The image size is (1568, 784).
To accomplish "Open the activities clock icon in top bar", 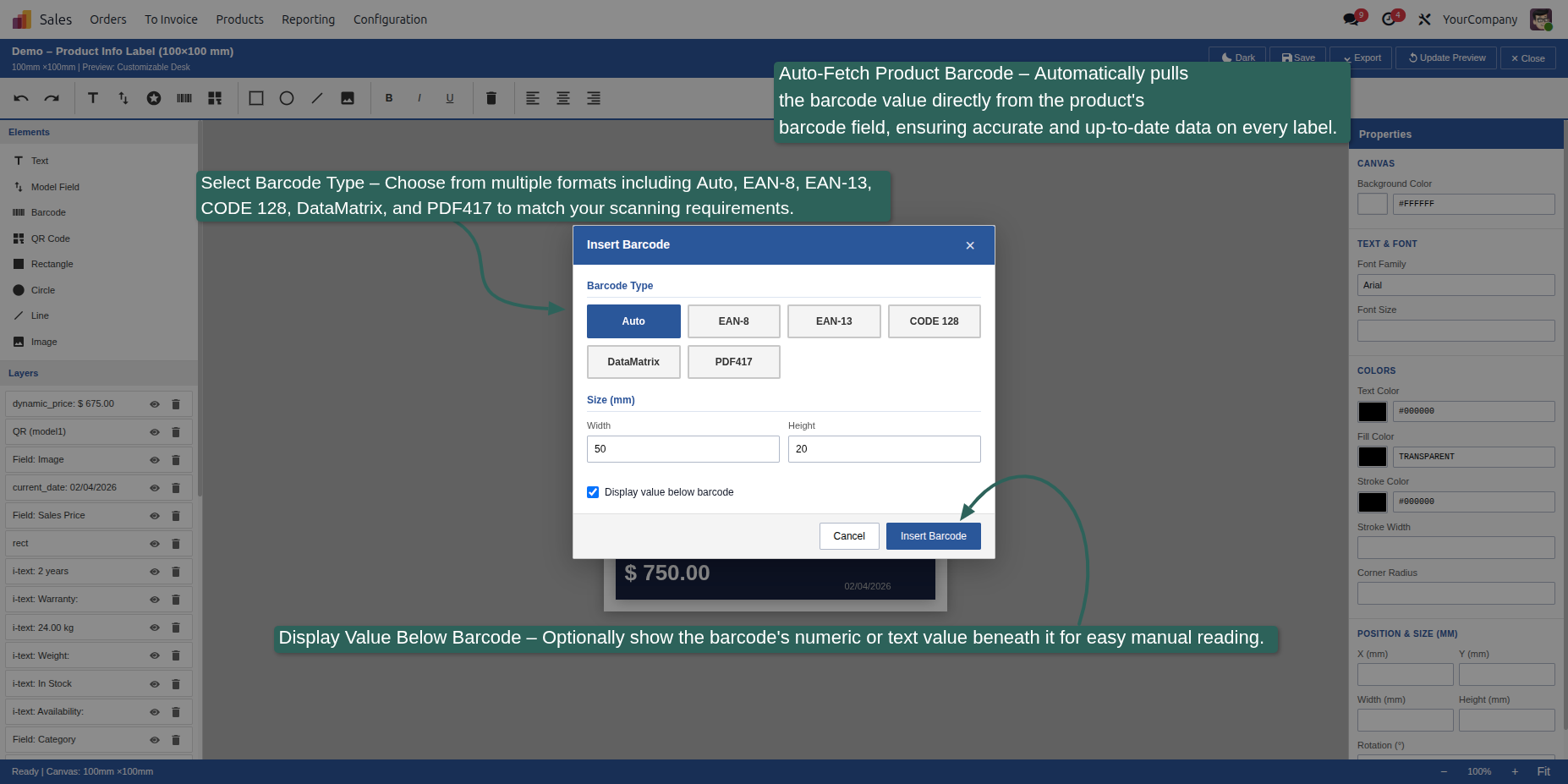I will click(x=1389, y=19).
